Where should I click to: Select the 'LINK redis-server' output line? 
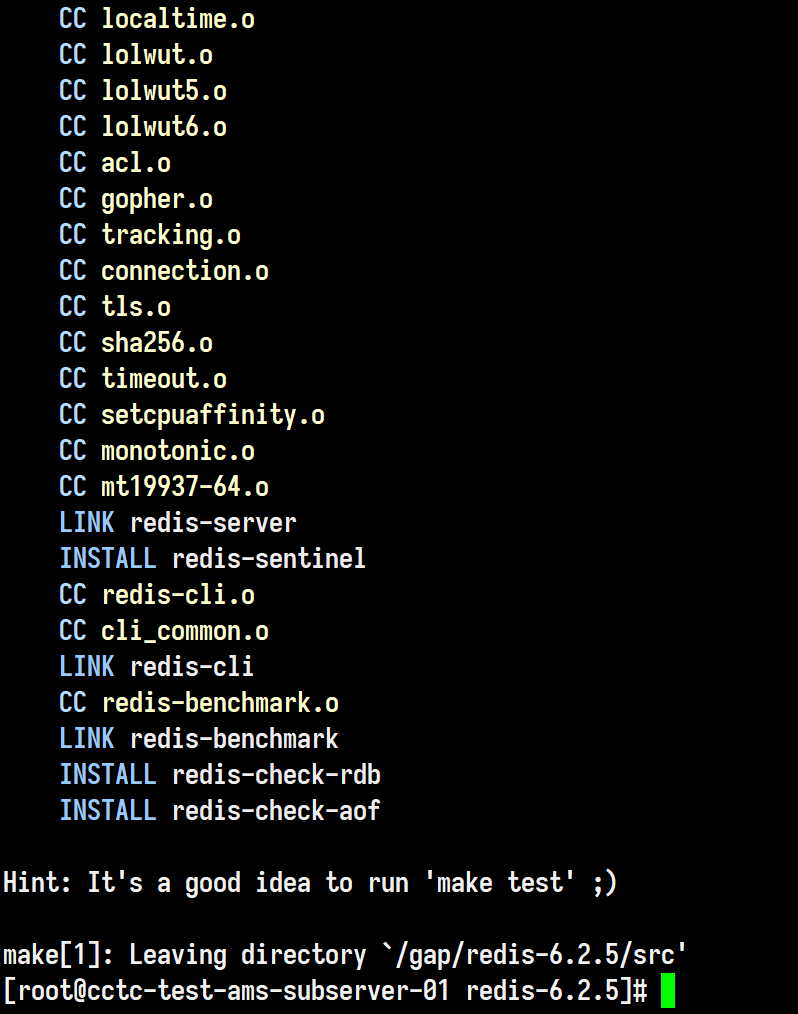(x=178, y=523)
